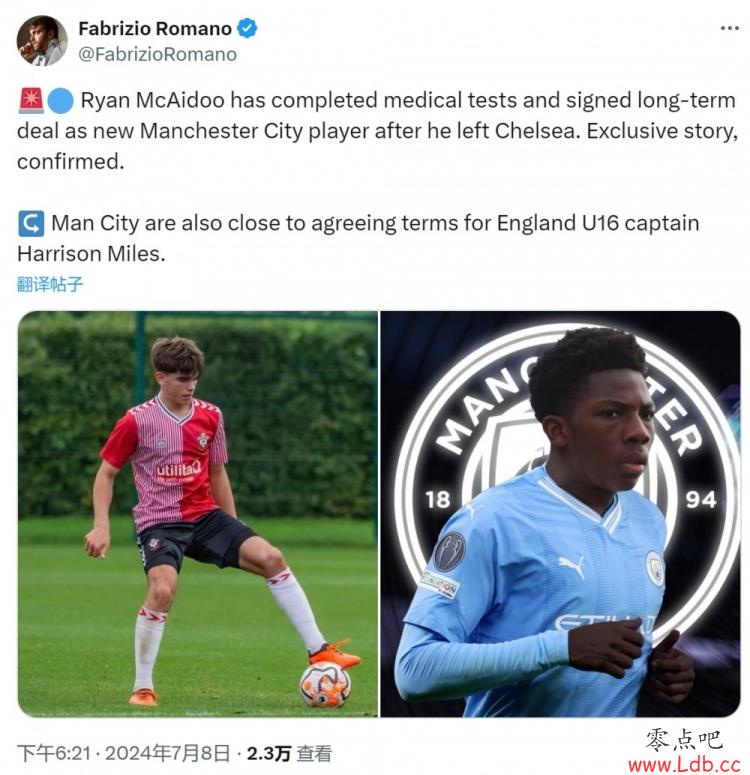This screenshot has width=750, height=775.
Task: Click the 2.3万 查看 view count
Action: tap(289, 753)
